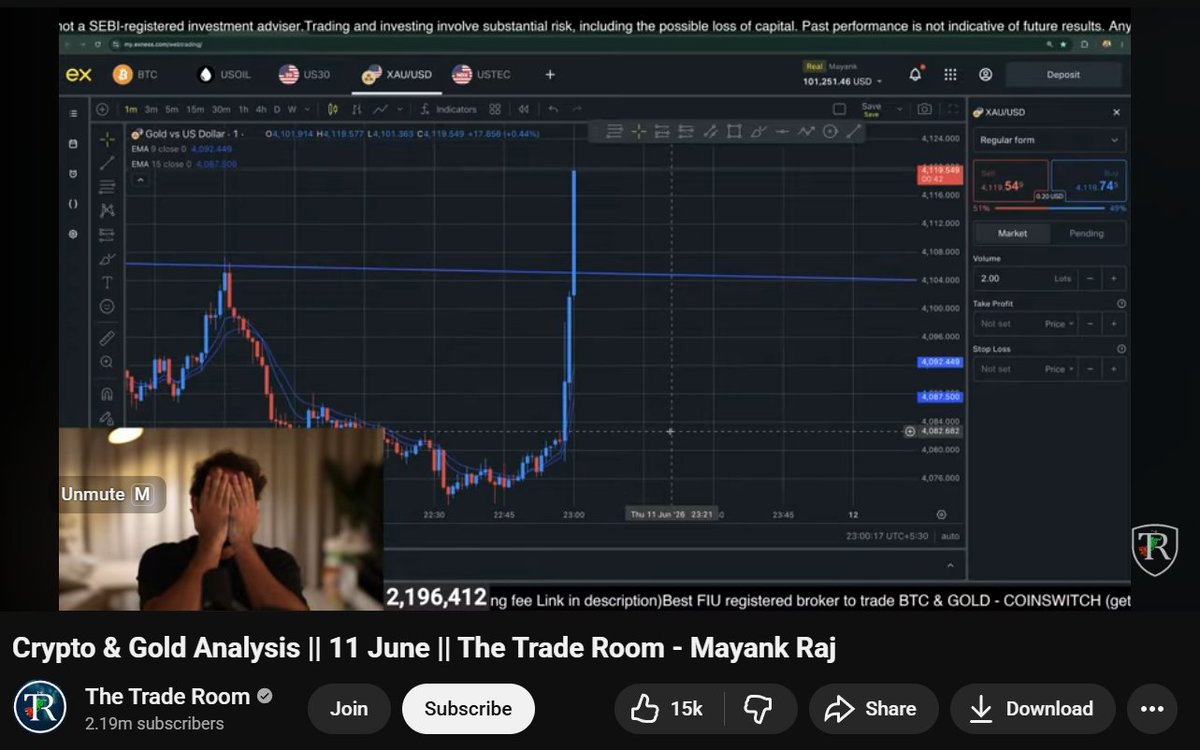Open the emoji sticker tool
Screen dimensions: 1200x750
point(107,307)
